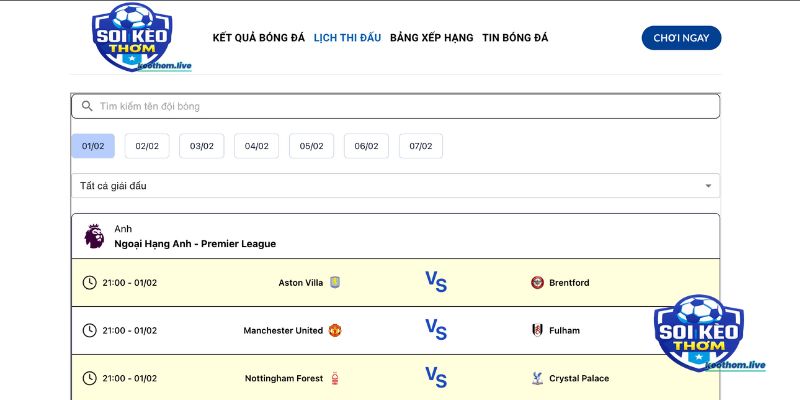Click the Aston Villa club crest
800x400 pixels.
[x=334, y=283]
